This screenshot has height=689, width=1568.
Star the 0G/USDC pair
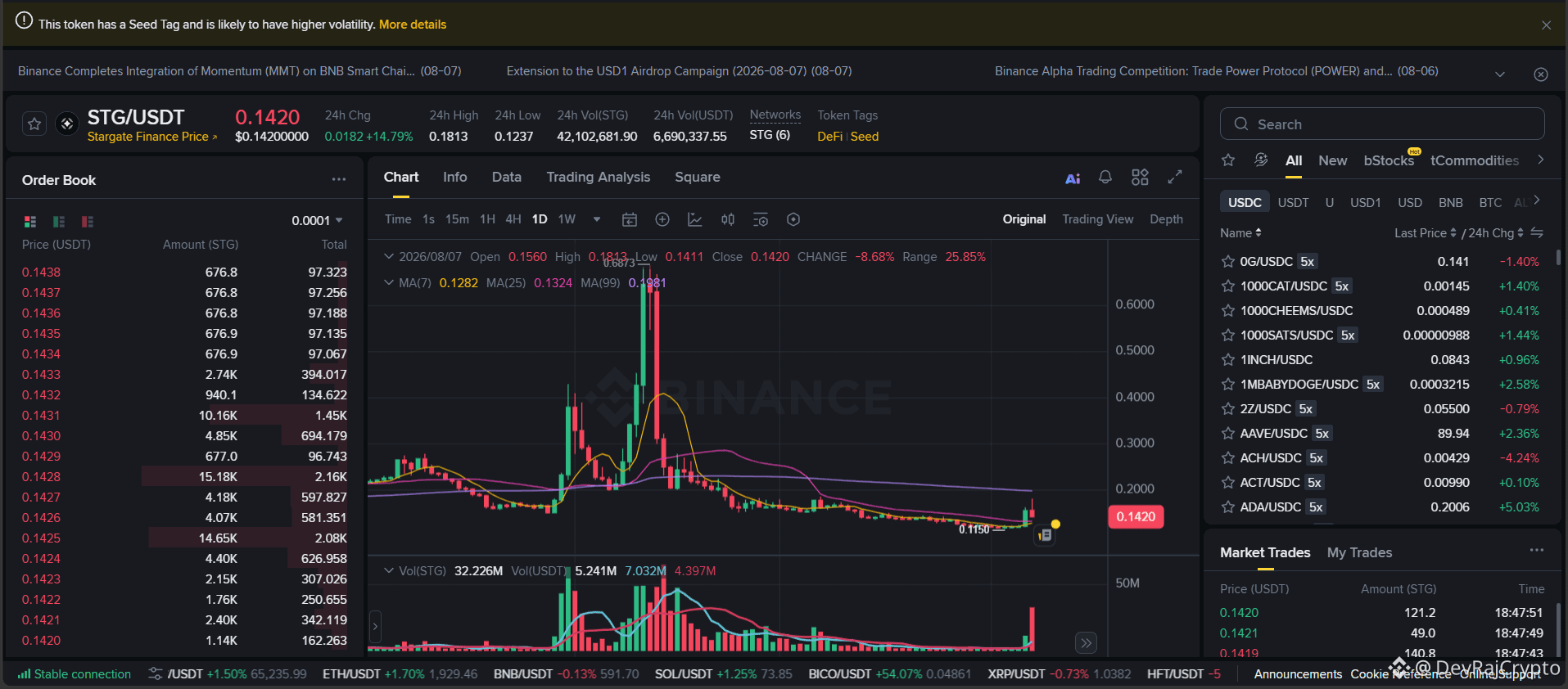coord(1228,262)
